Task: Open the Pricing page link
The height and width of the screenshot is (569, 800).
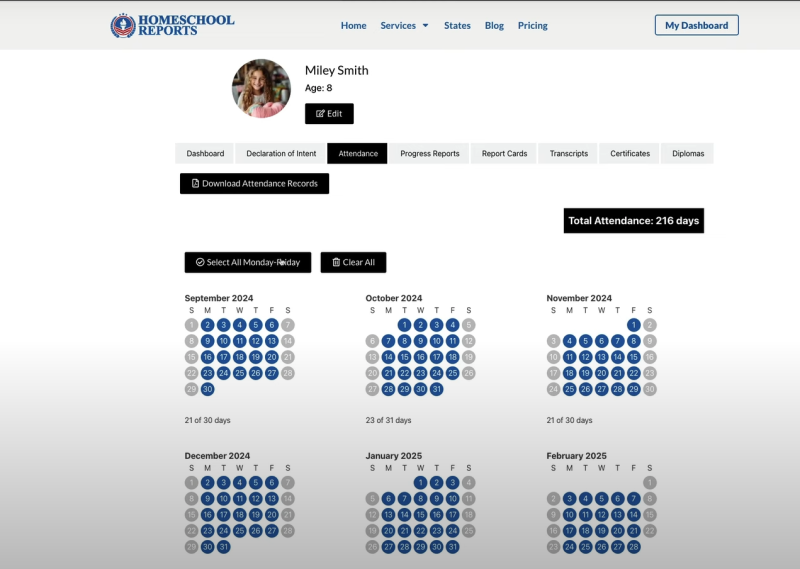Action: pyautogui.click(x=533, y=26)
